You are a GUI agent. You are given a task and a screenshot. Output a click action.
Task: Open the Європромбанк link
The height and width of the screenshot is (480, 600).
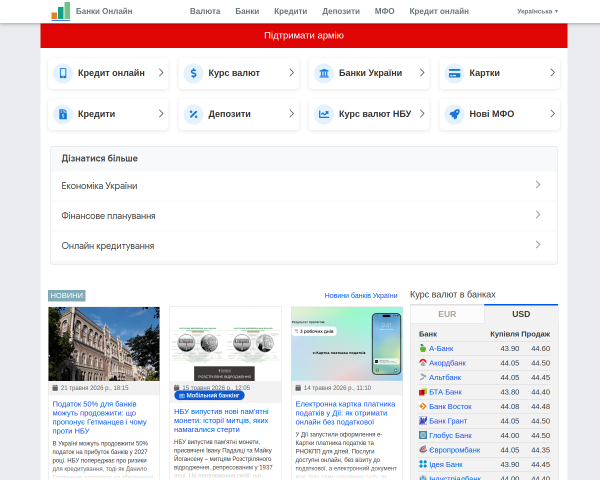[455, 450]
